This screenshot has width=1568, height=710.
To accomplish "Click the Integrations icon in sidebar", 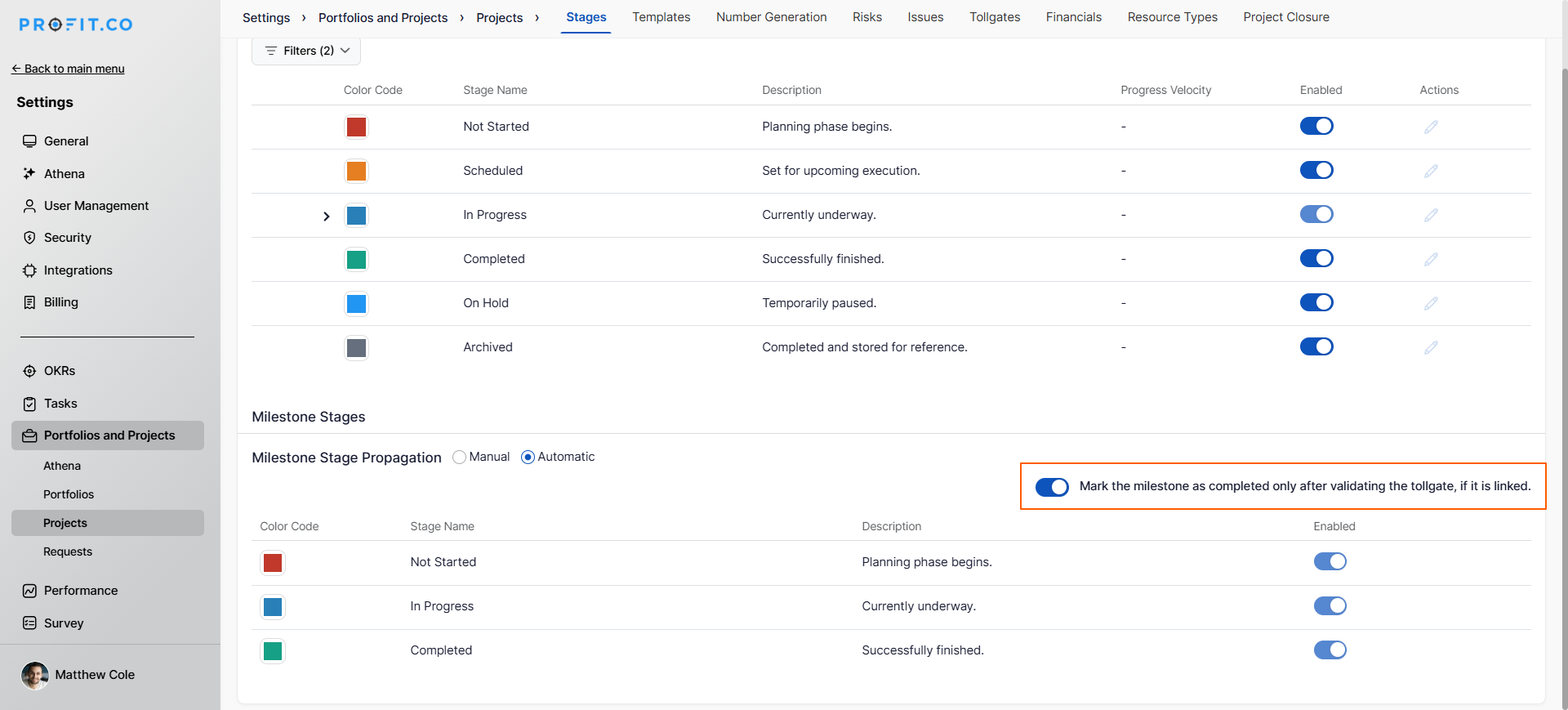I will click(29, 270).
